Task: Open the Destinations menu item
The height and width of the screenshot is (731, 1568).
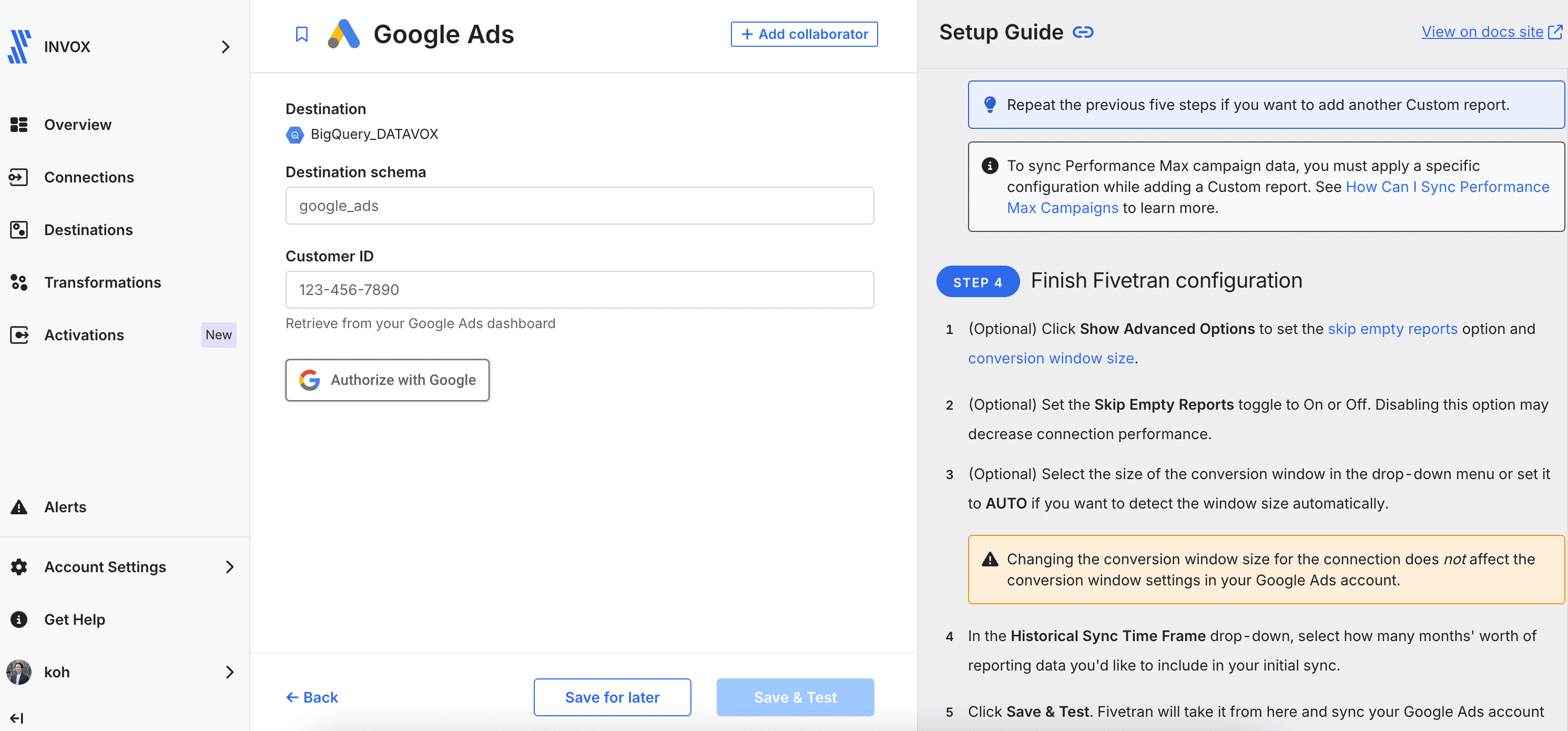Action: (88, 229)
